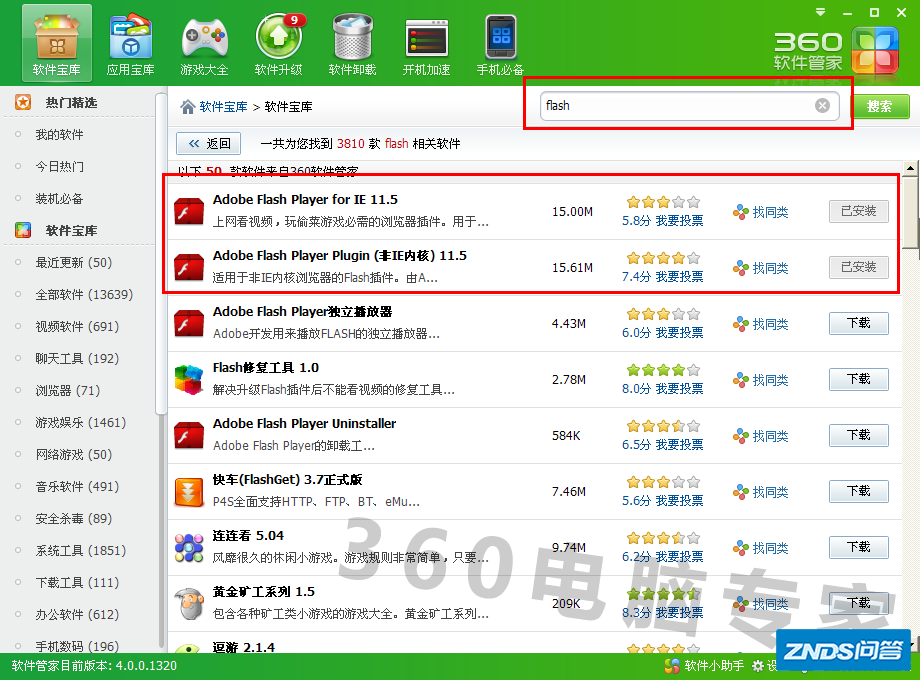Select 安全杀毒 (89) category
Screen dimensions: 920x680
point(73,519)
